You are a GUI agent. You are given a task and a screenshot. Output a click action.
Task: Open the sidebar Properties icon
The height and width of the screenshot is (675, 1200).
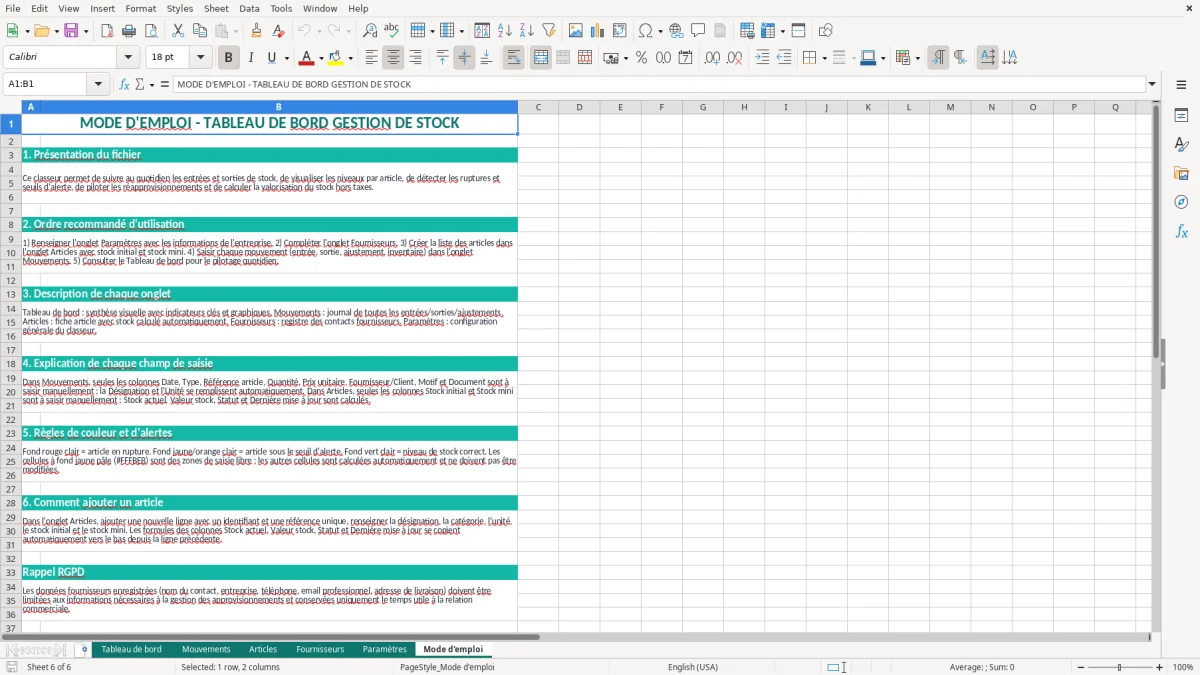[1181, 116]
